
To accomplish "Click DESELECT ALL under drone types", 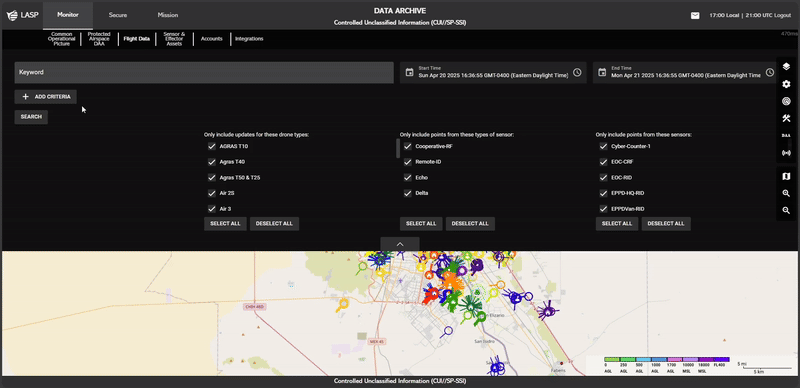I will 274,224.
